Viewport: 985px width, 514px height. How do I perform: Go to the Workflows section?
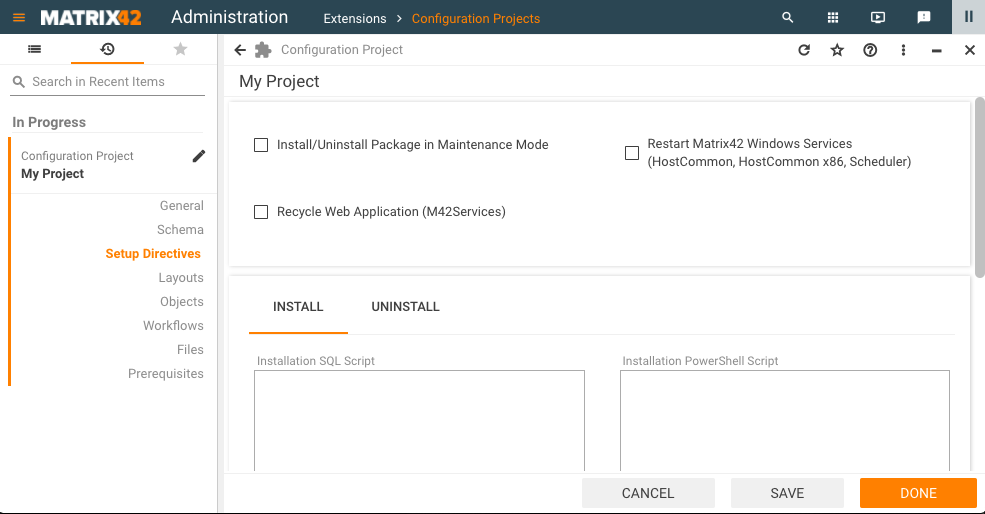pyautogui.click(x=173, y=326)
